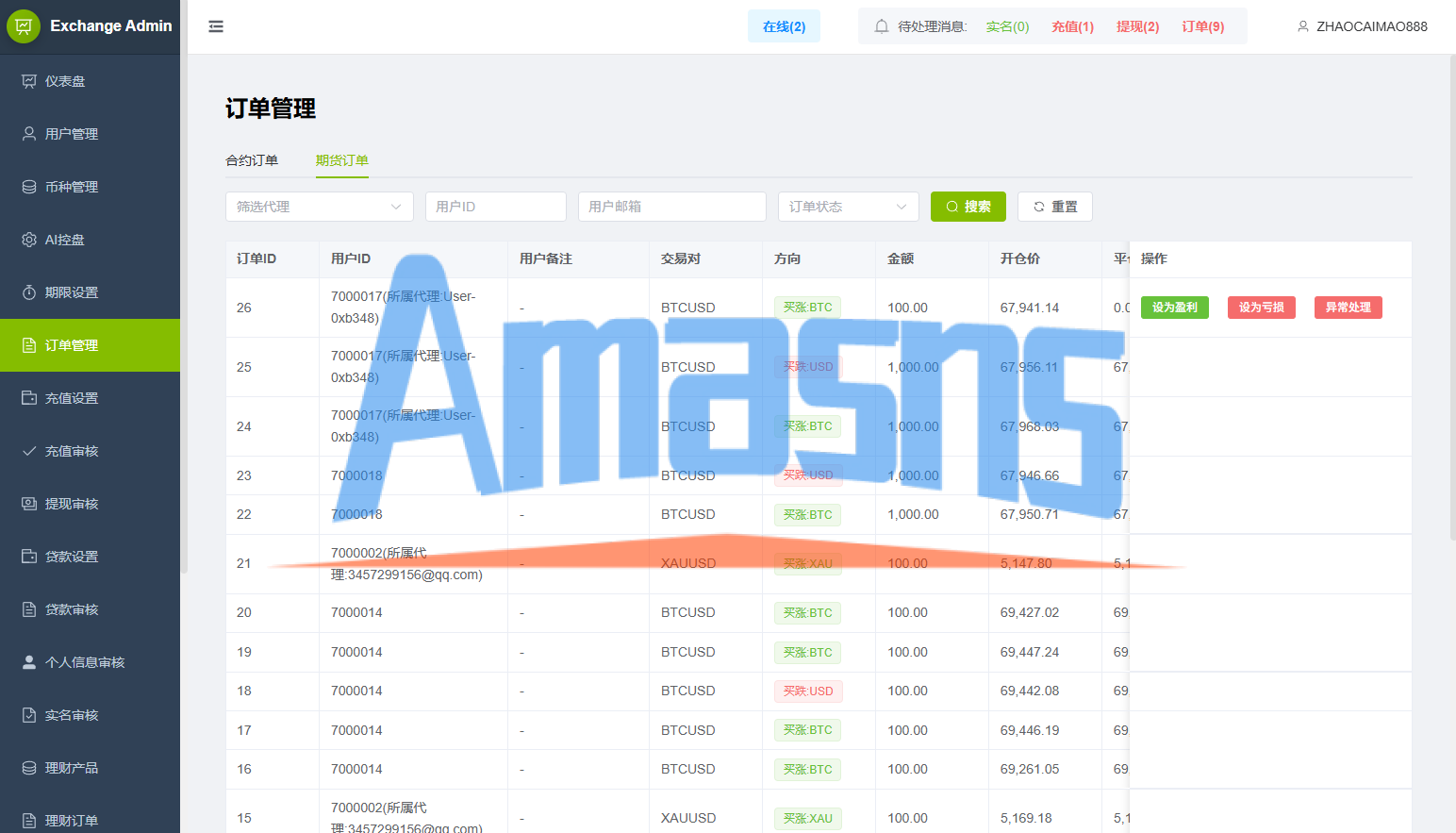The width and height of the screenshot is (1456, 833).
Task: Click the AI控盘 gear icon
Action: [29, 240]
